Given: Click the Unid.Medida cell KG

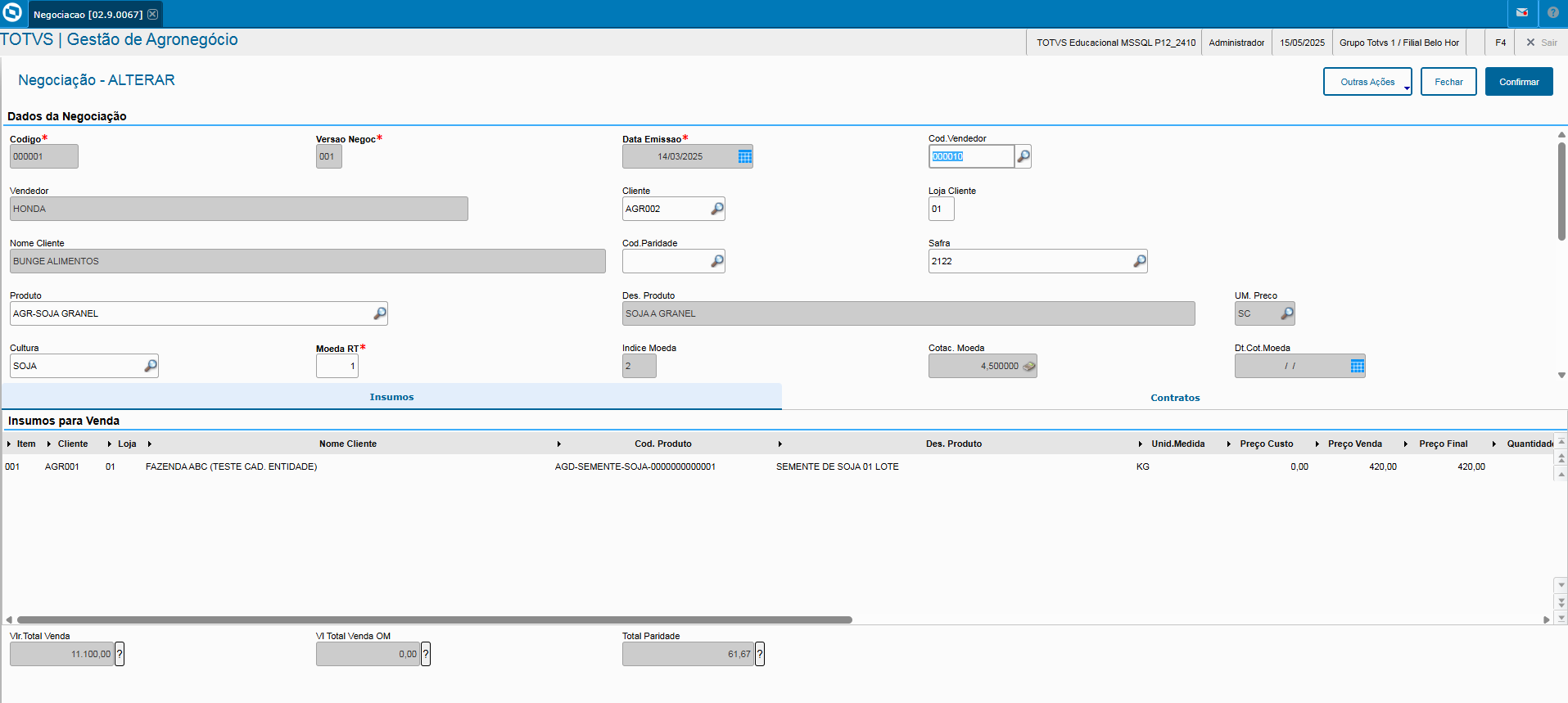Looking at the screenshot, I should (x=1143, y=466).
